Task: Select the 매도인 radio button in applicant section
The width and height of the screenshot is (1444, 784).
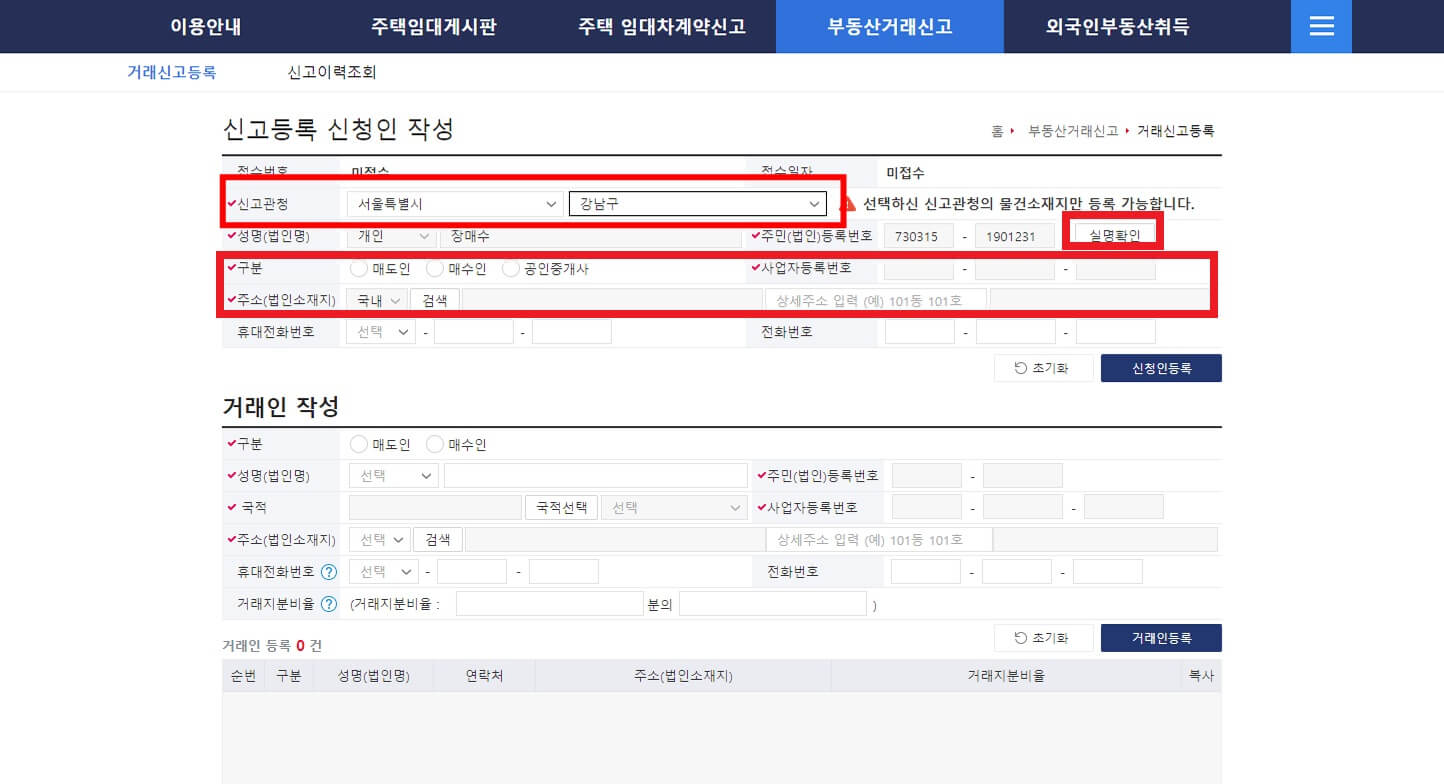Action: click(357, 268)
